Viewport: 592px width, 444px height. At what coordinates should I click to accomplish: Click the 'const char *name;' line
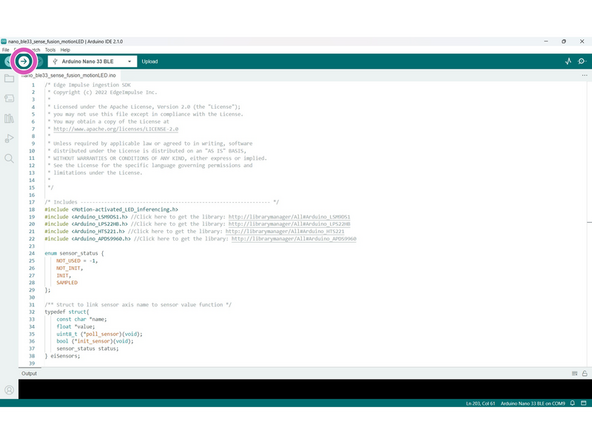pos(82,319)
